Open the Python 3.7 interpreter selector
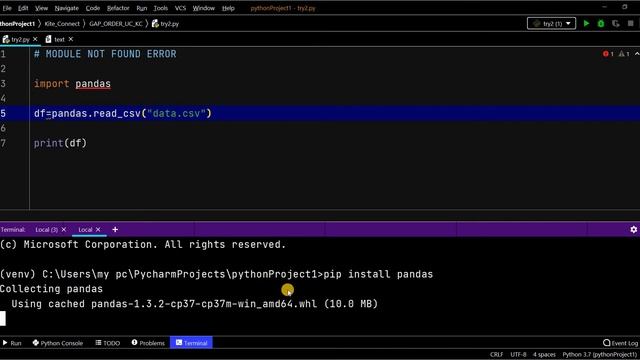The width and height of the screenshot is (640, 360). 600,354
